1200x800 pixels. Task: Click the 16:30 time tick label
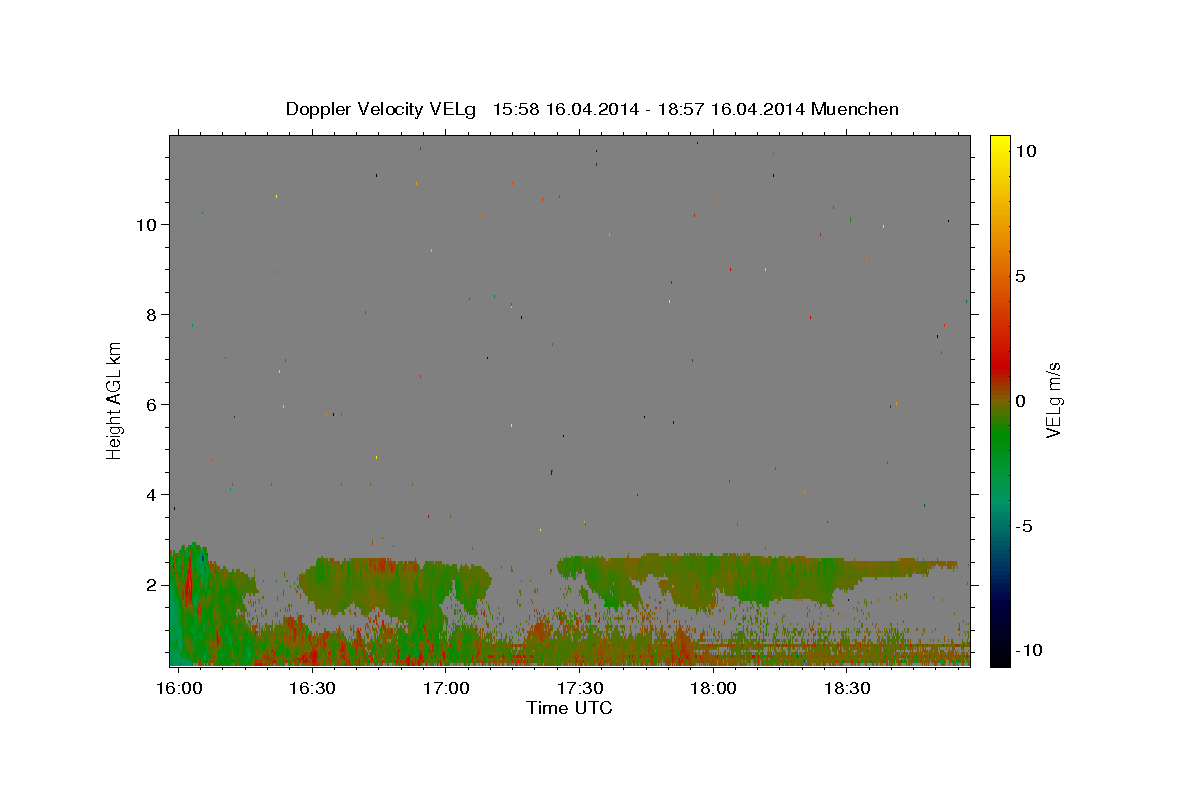[313, 688]
